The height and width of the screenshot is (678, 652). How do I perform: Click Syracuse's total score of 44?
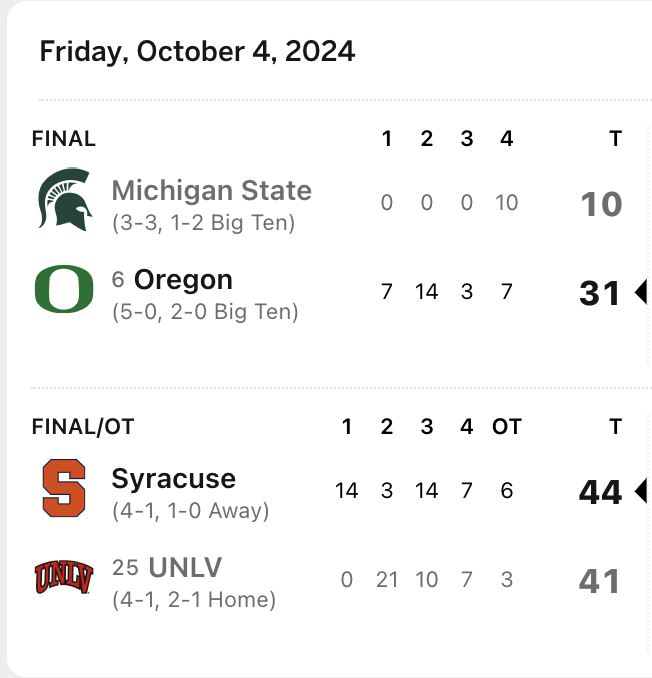601,491
